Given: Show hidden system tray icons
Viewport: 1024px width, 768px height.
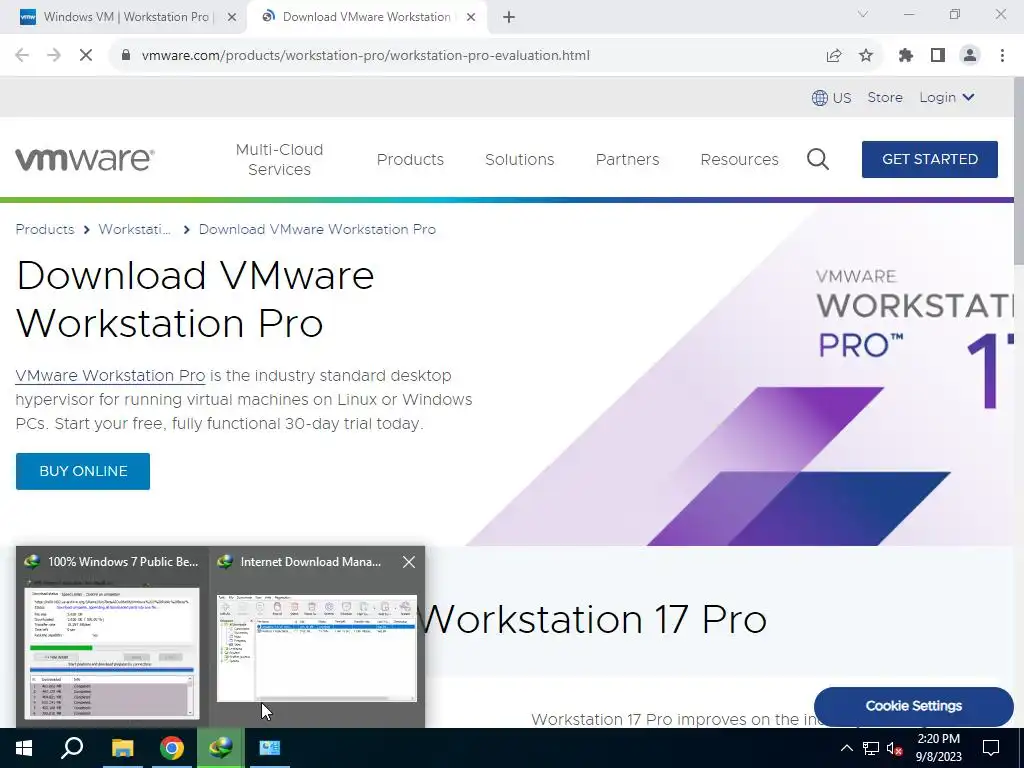Looking at the screenshot, I should coord(846,748).
